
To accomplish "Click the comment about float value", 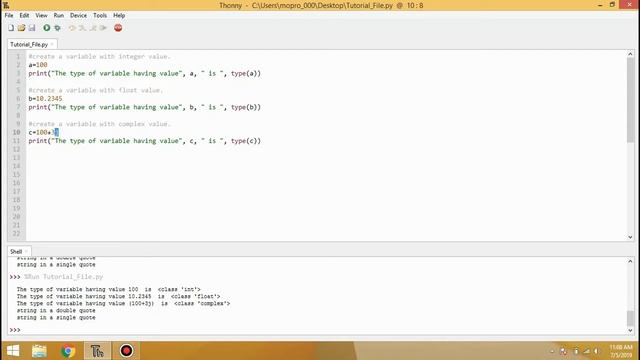I will tap(96, 90).
